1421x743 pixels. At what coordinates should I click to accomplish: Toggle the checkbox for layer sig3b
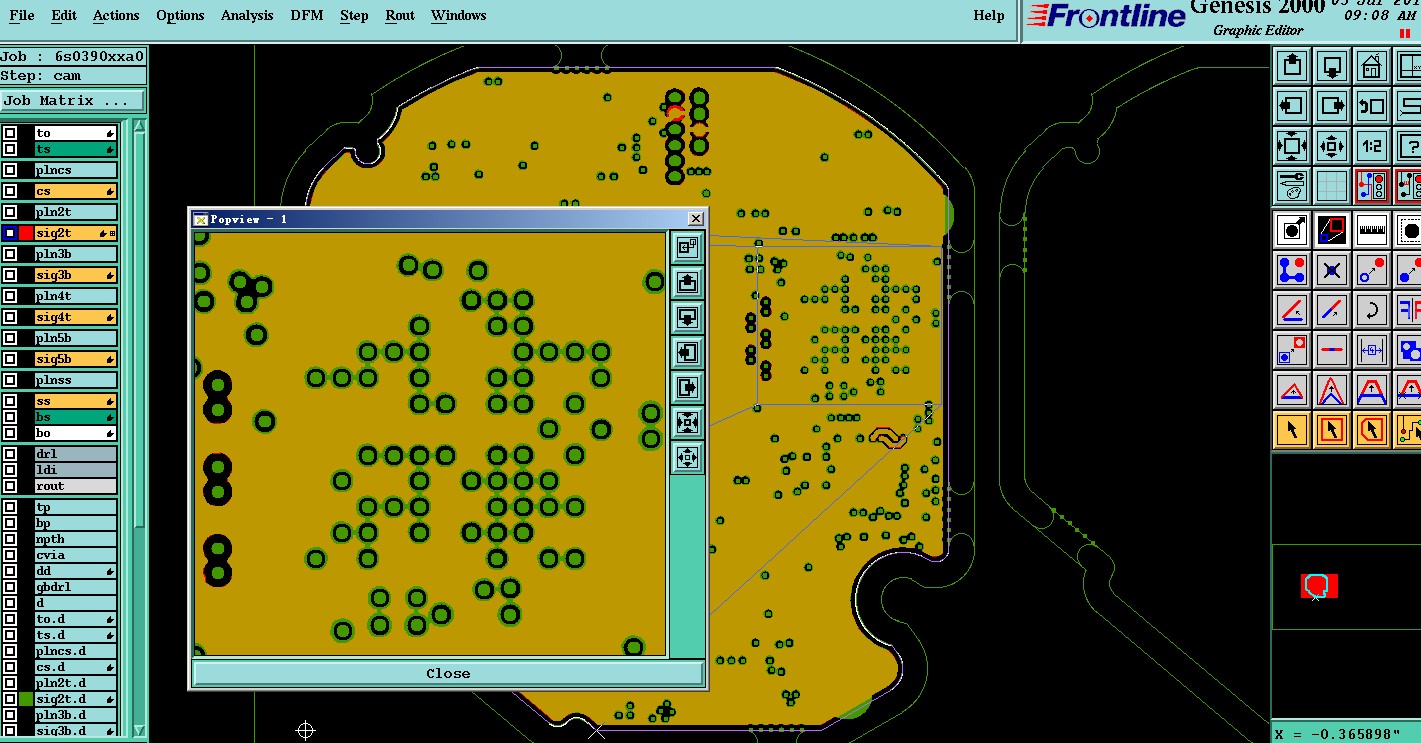coord(10,275)
